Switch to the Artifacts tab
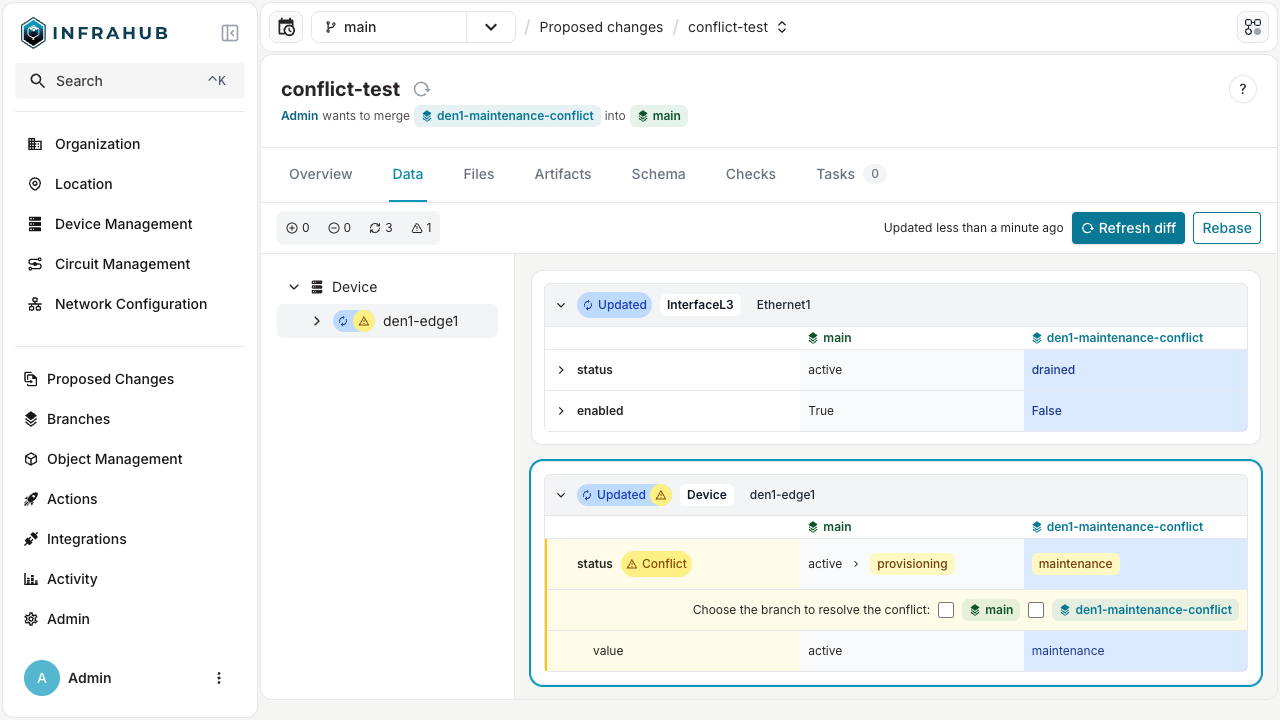The height and width of the screenshot is (720, 1280). click(x=562, y=174)
